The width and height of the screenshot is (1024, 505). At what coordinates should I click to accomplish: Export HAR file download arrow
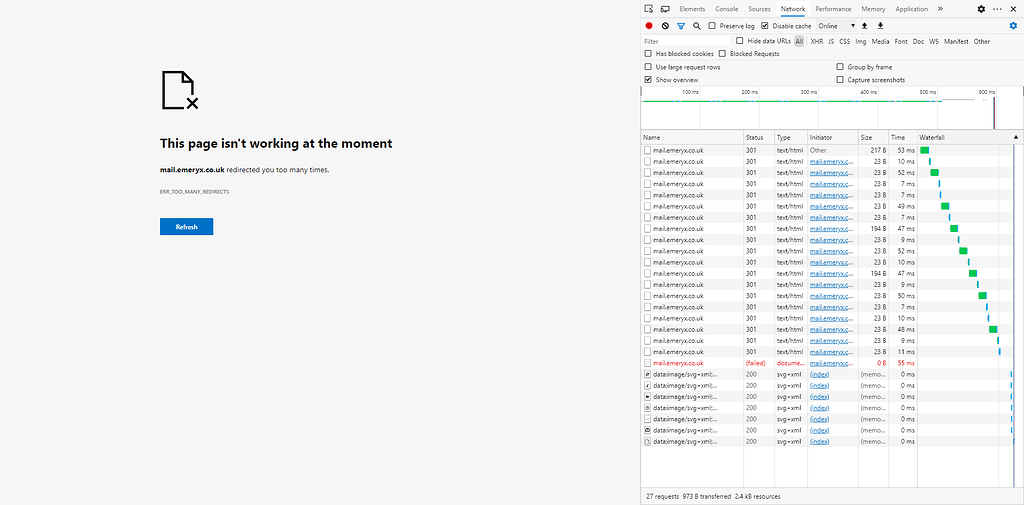tap(880, 26)
